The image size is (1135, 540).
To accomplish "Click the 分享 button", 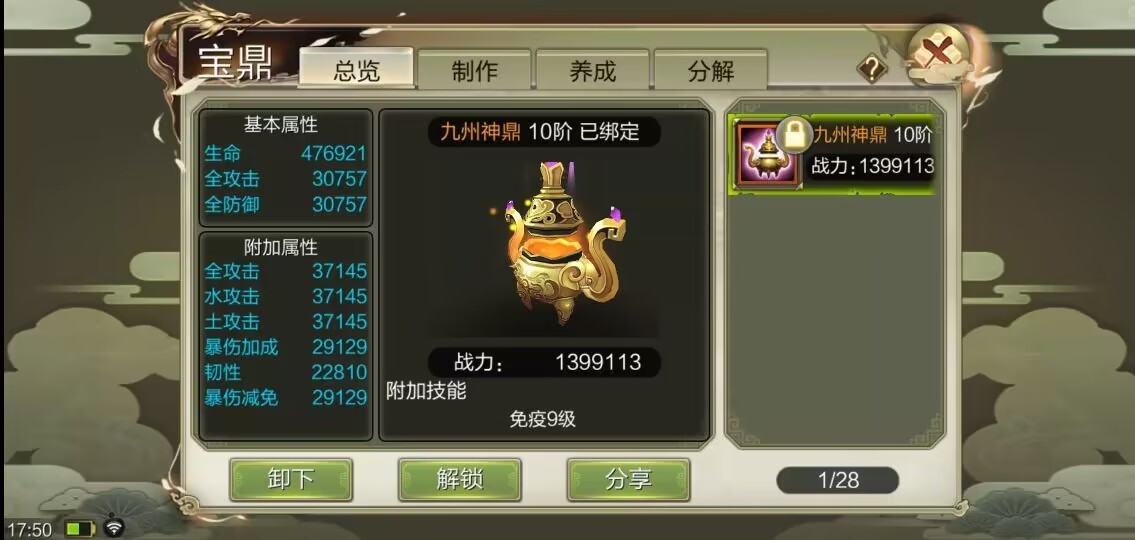I will pyautogui.click(x=628, y=479).
